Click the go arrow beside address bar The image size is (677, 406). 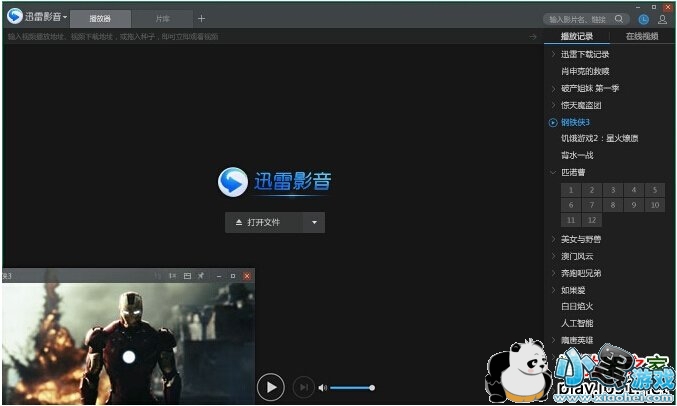click(x=533, y=37)
